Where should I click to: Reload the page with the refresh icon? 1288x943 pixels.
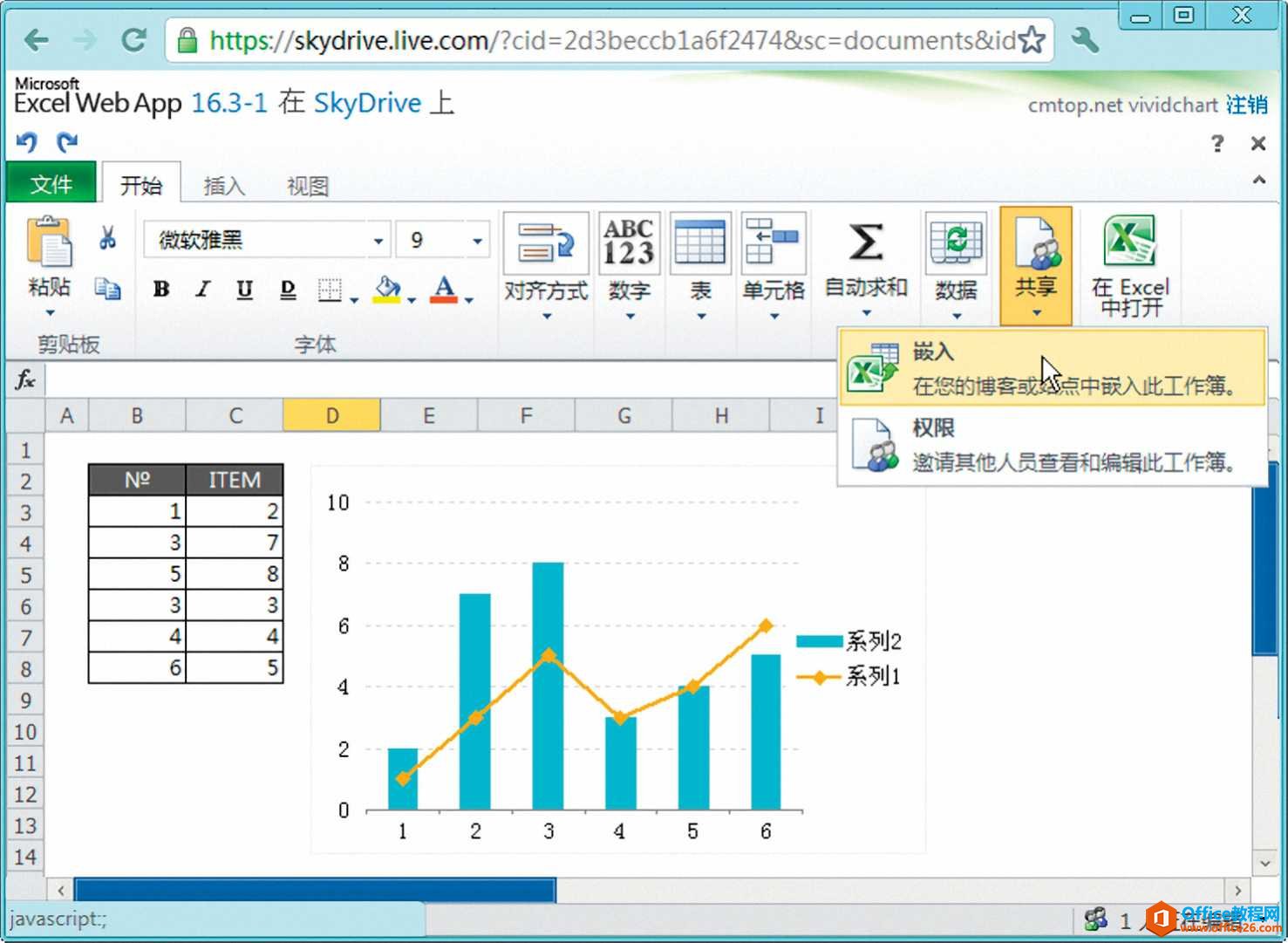click(x=133, y=39)
